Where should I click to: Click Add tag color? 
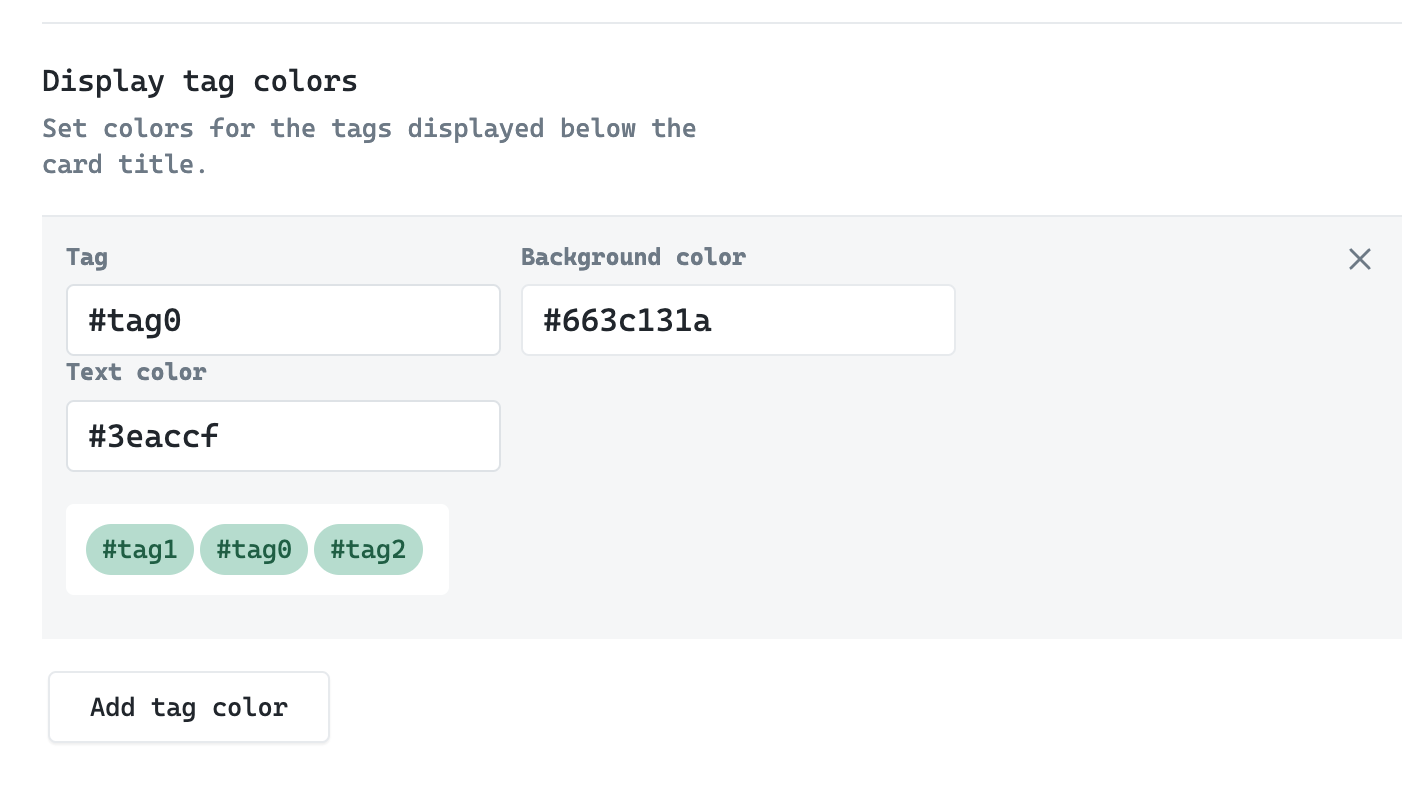click(x=188, y=707)
